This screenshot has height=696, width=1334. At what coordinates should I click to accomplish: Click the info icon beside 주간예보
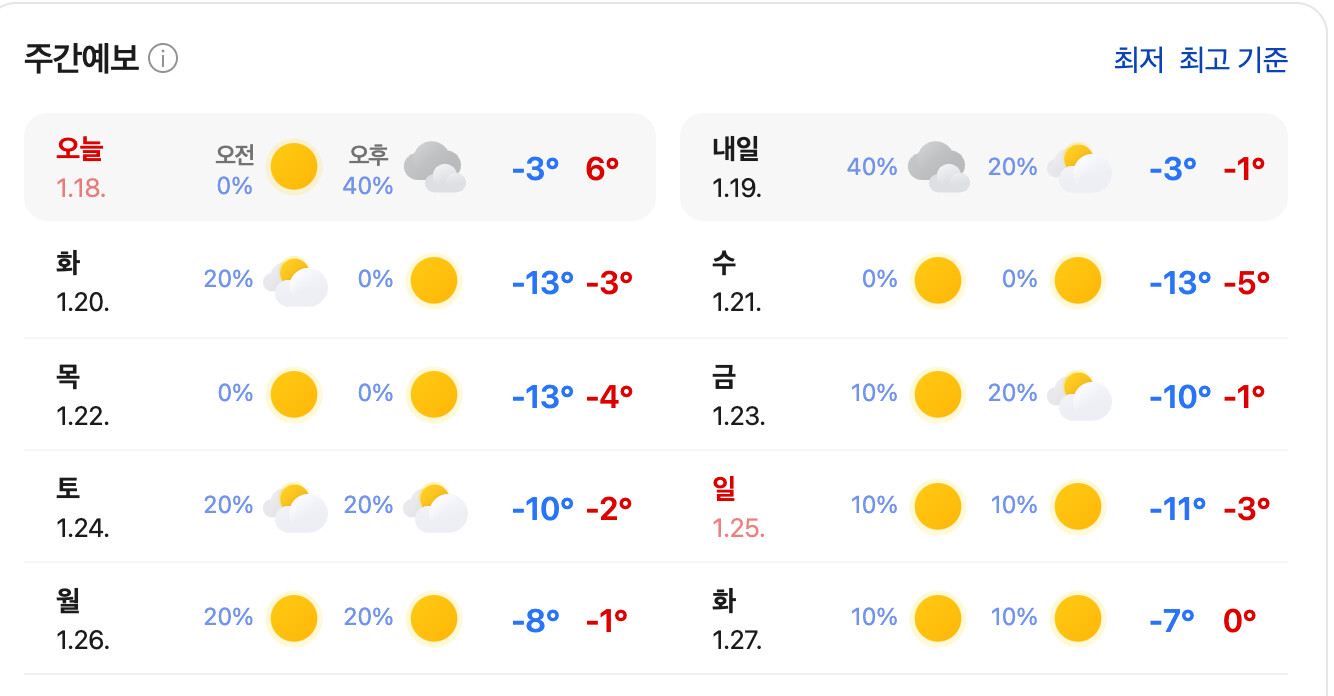[x=163, y=60]
